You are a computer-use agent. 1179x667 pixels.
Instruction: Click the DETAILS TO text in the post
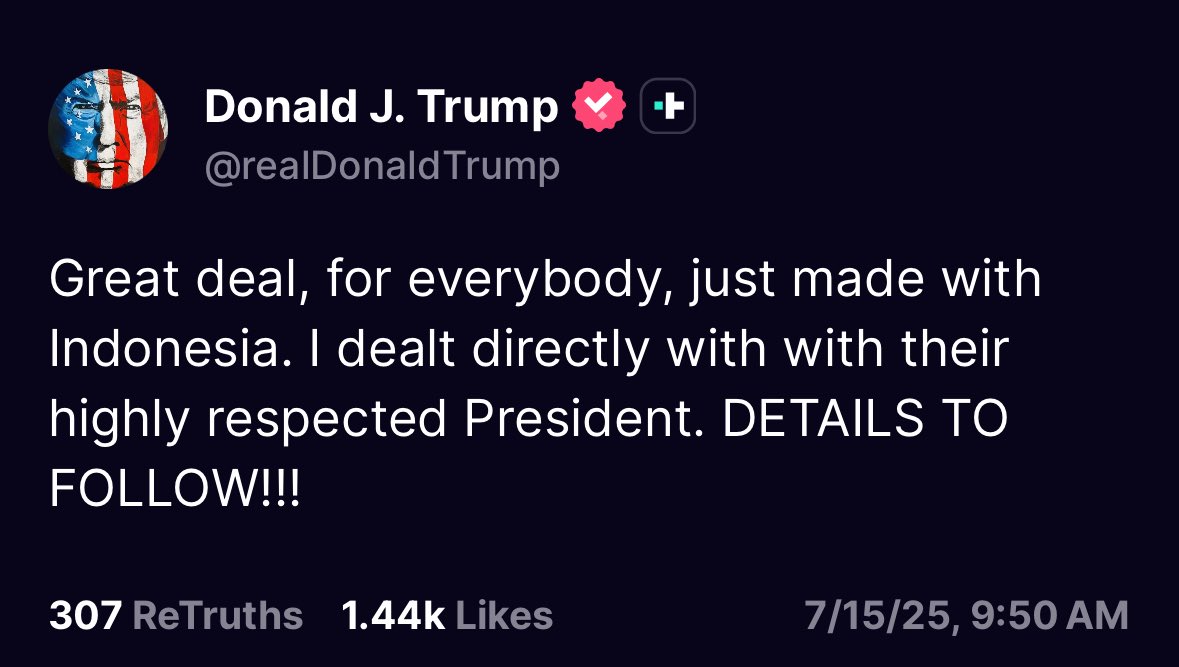865,420
